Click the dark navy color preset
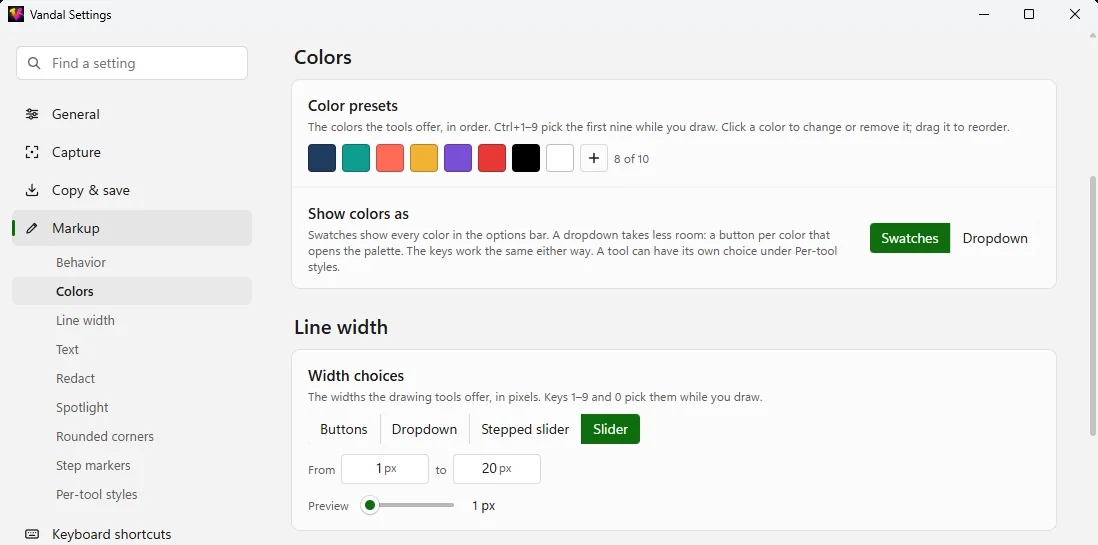 [x=322, y=158]
